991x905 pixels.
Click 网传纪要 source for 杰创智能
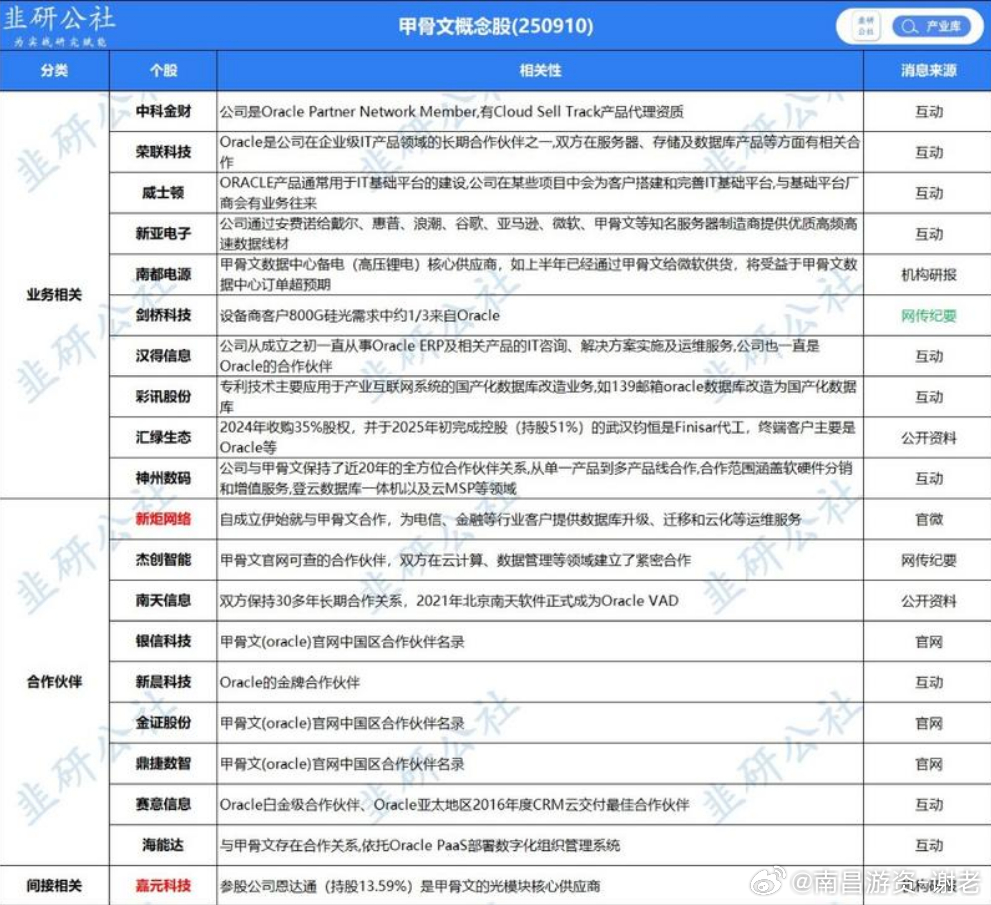click(x=928, y=560)
